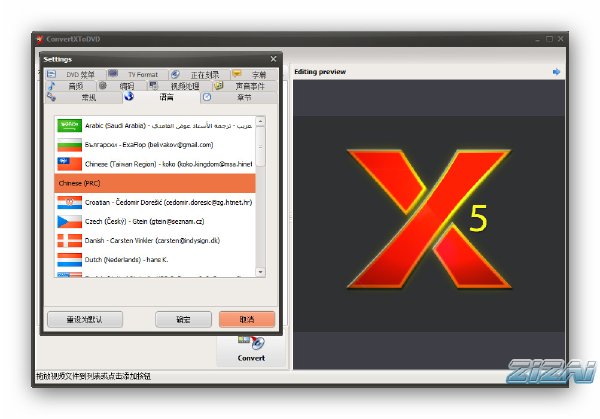This screenshot has width=600, height=419.
Task: Select the 字幕 subtitles tab
Action: (254, 74)
